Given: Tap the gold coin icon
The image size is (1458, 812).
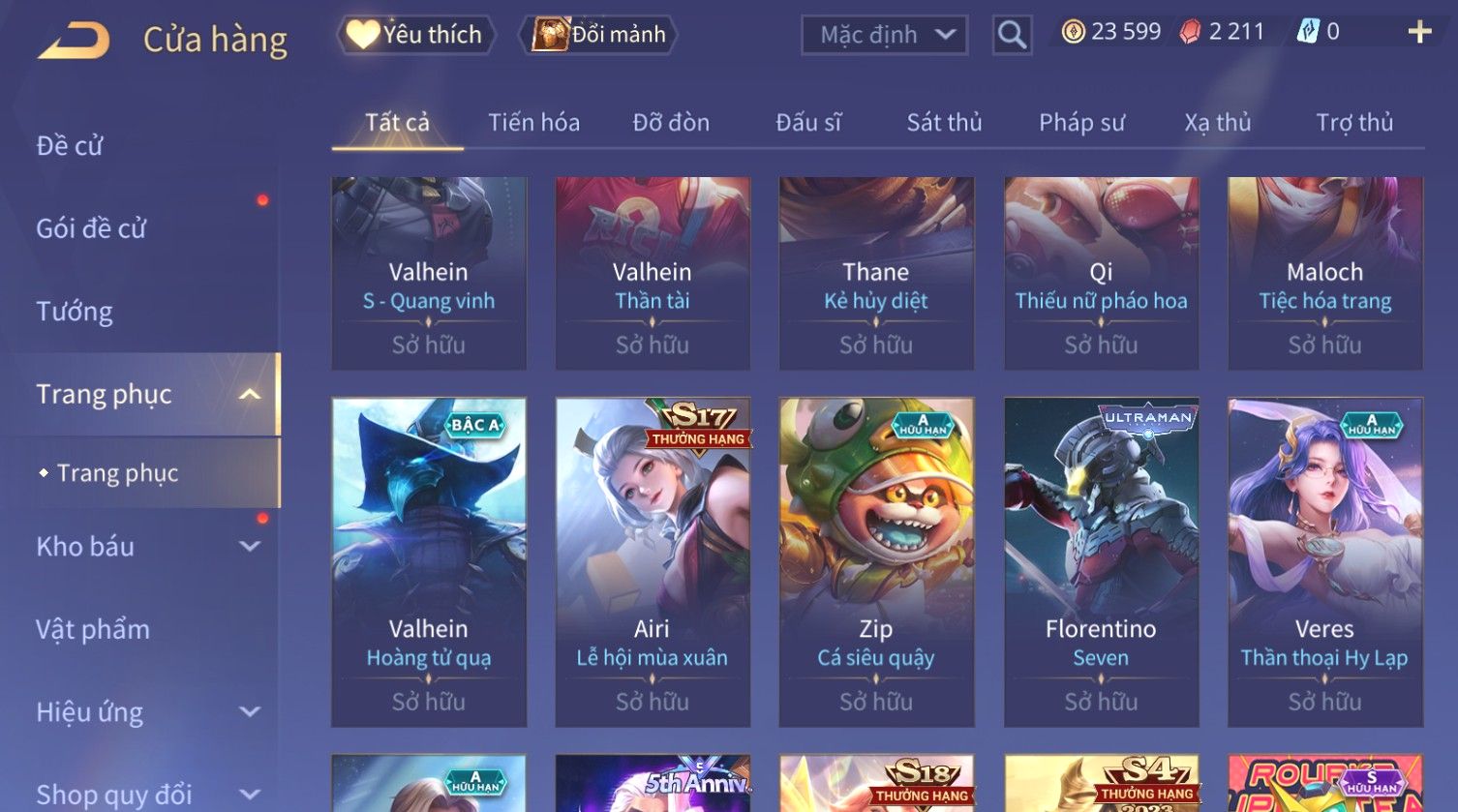Looking at the screenshot, I should [1073, 32].
